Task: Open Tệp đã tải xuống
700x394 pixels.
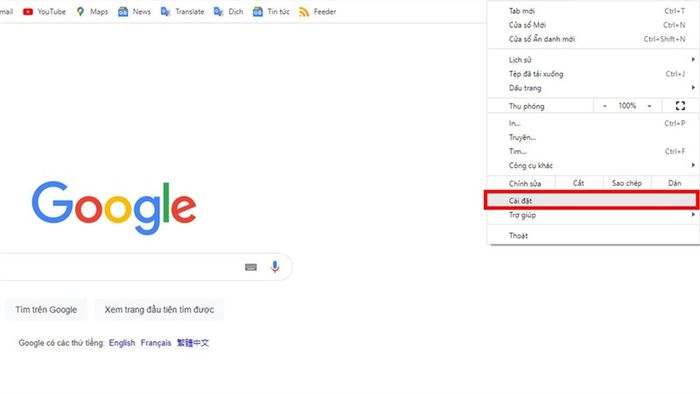Action: [x=593, y=74]
